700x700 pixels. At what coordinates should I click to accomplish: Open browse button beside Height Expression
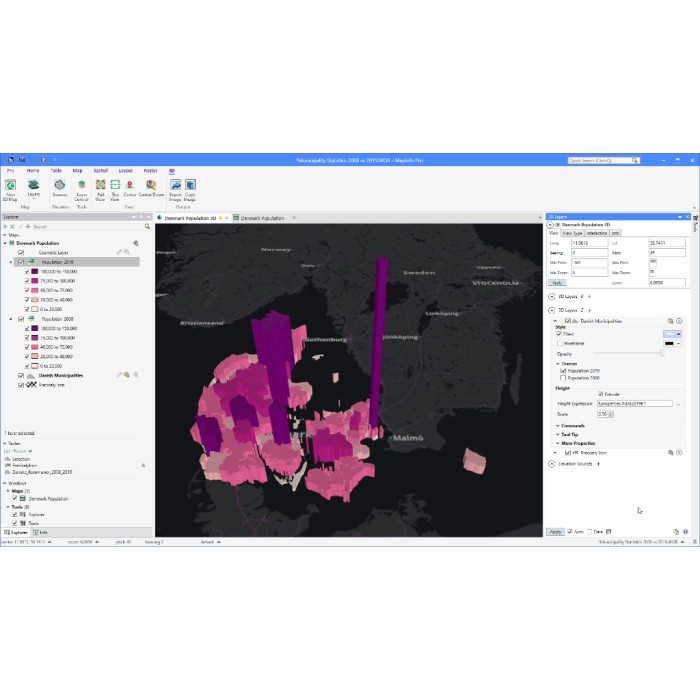678,404
